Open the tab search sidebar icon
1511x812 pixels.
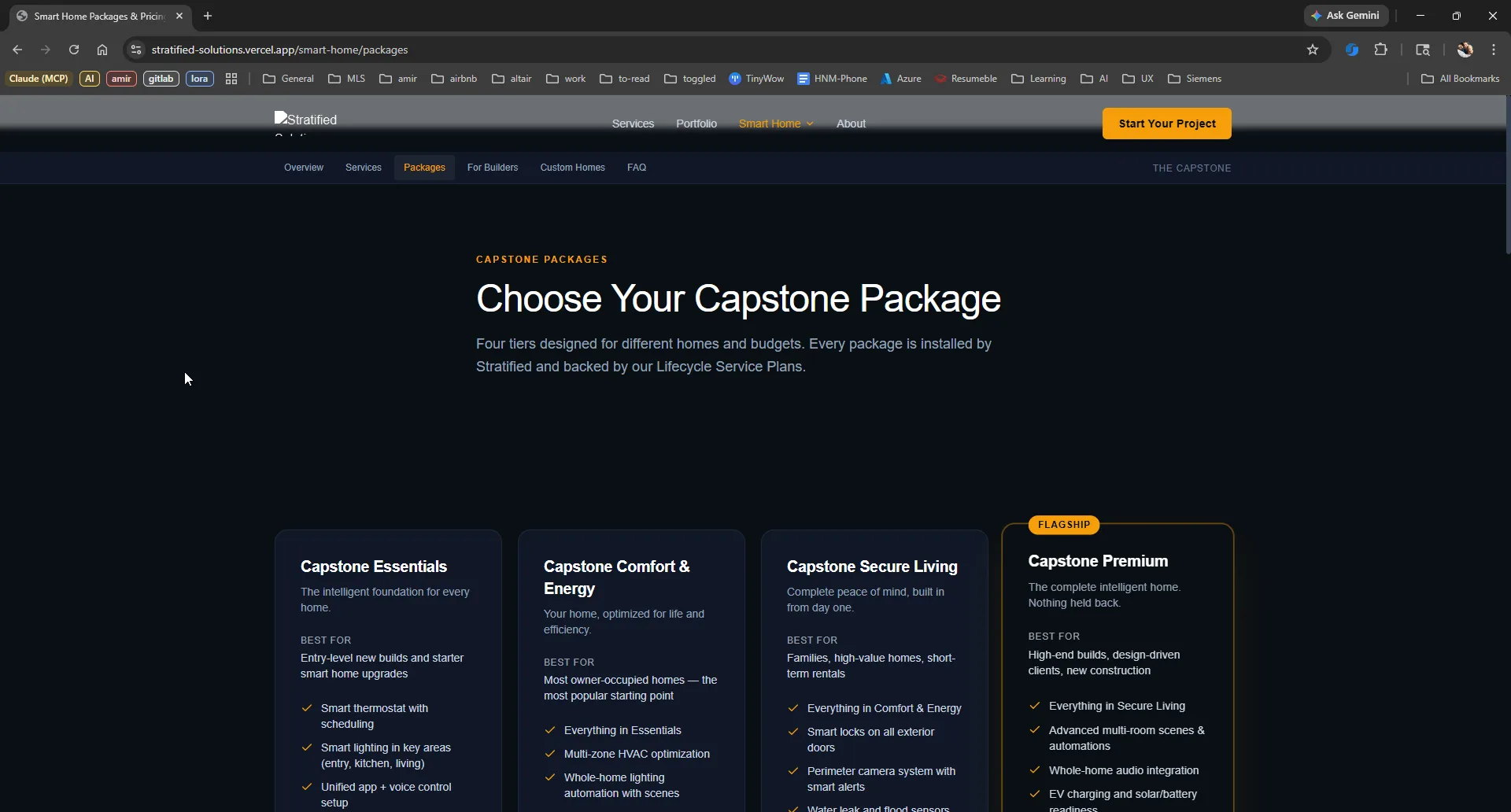pyautogui.click(x=1423, y=50)
